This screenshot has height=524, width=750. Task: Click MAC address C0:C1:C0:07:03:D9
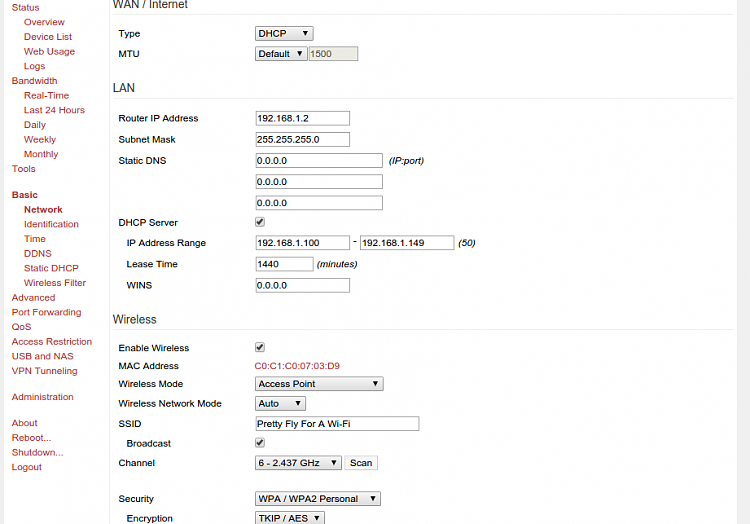tap(297, 366)
